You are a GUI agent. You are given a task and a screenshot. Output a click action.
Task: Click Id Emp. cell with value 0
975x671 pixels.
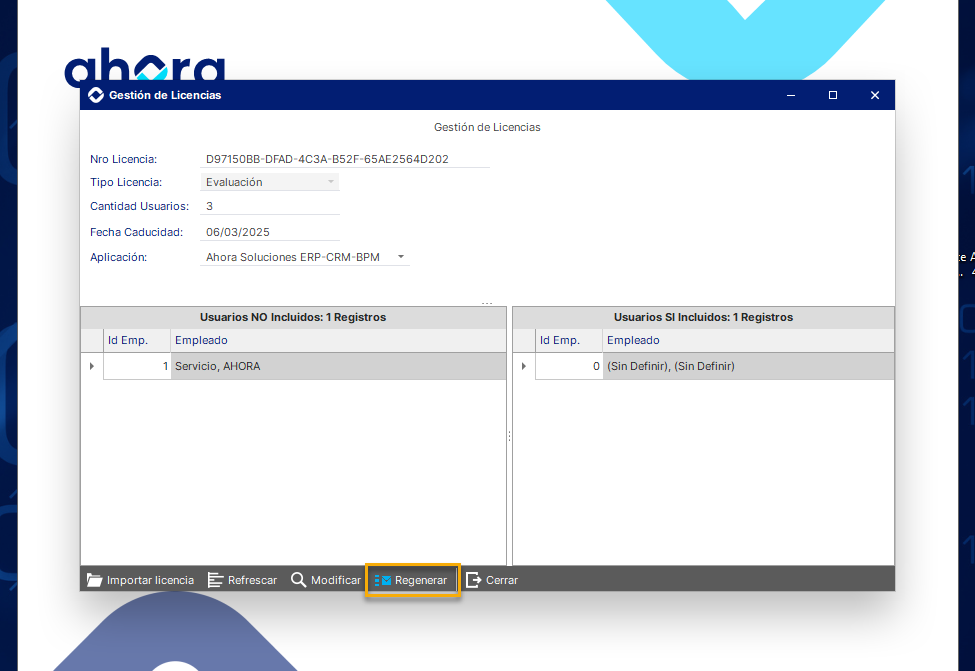569,366
